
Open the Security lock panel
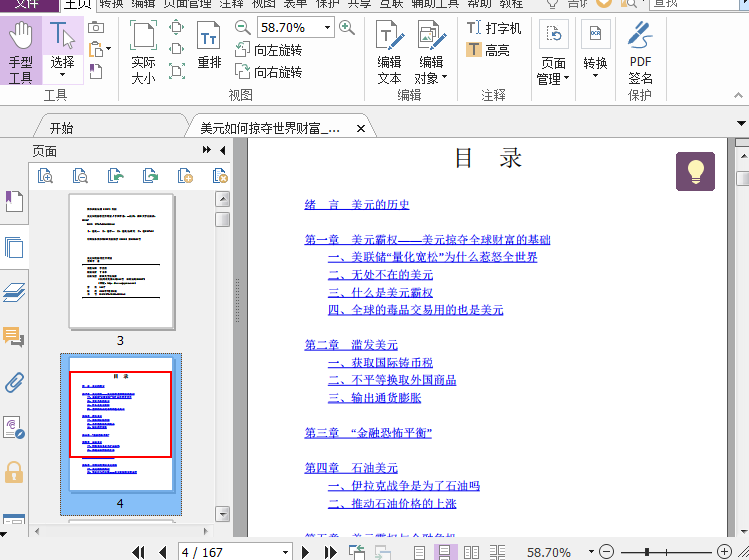[14, 472]
